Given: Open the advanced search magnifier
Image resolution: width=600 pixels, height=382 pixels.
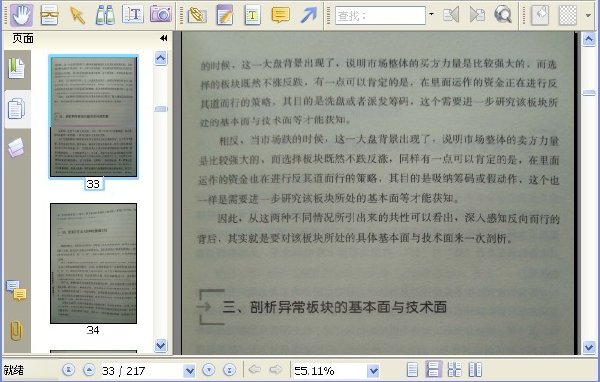Looking at the screenshot, I should 503,15.
